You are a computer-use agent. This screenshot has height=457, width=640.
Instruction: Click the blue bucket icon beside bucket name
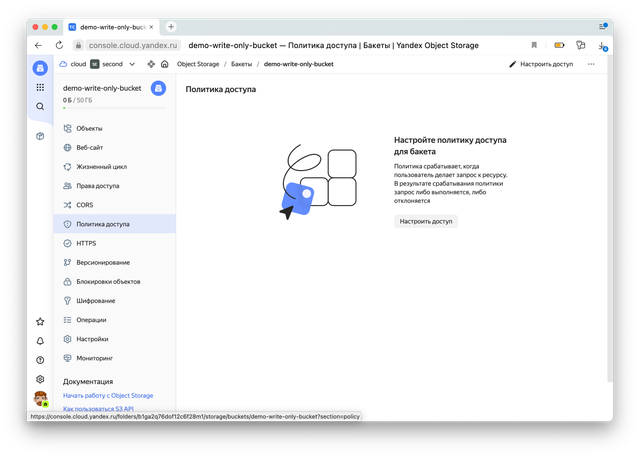[x=157, y=88]
